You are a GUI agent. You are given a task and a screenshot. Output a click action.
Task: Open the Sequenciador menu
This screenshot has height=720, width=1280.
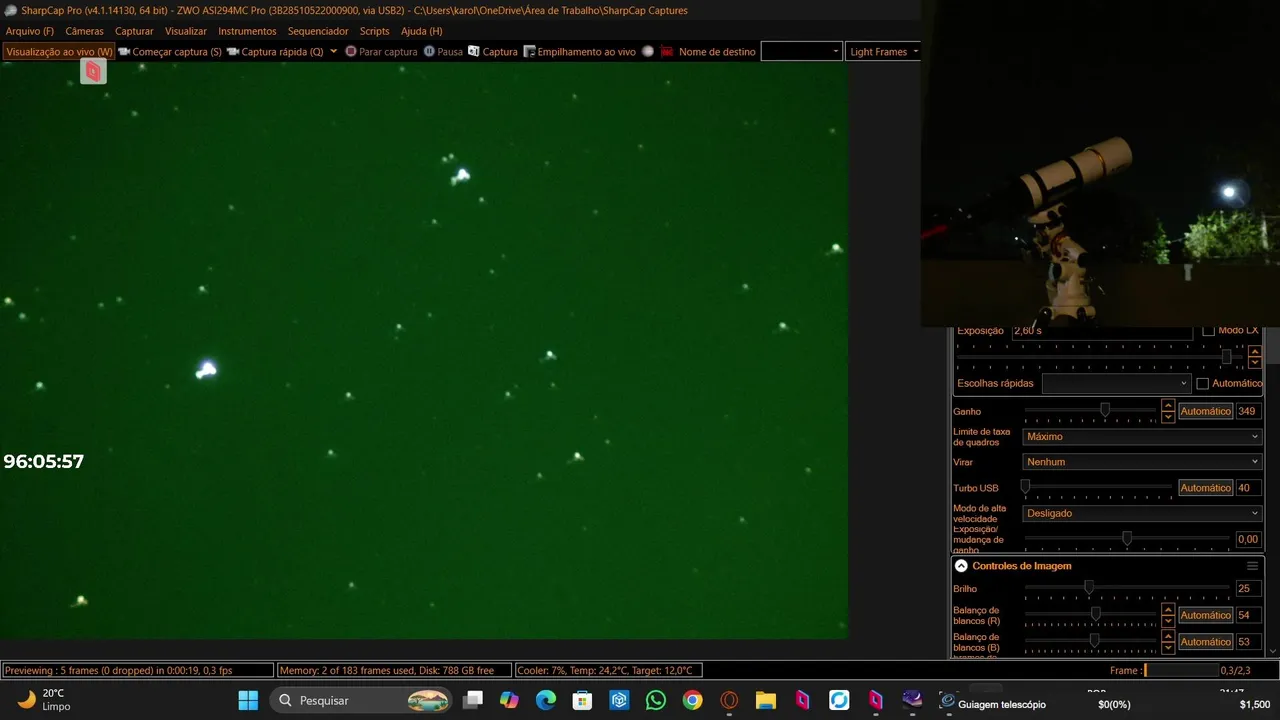tap(318, 31)
